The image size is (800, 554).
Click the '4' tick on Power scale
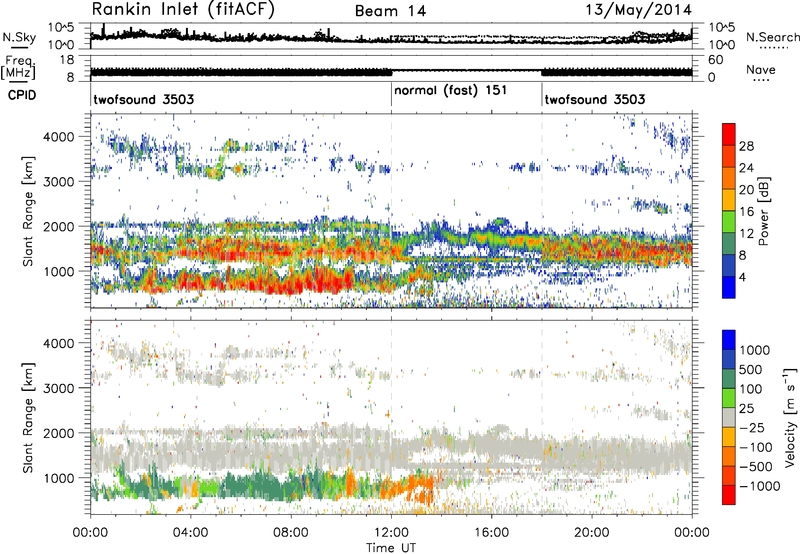click(x=742, y=277)
